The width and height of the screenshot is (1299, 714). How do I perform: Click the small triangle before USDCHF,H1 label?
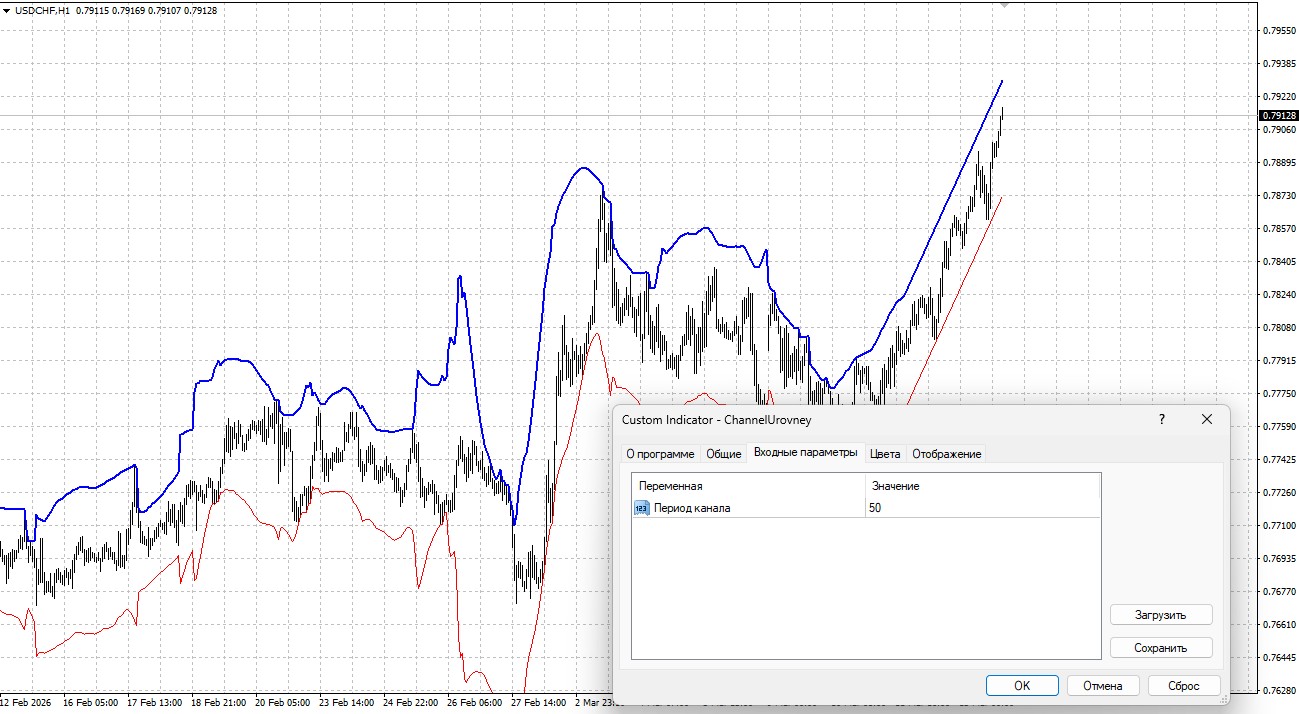(x=6, y=10)
